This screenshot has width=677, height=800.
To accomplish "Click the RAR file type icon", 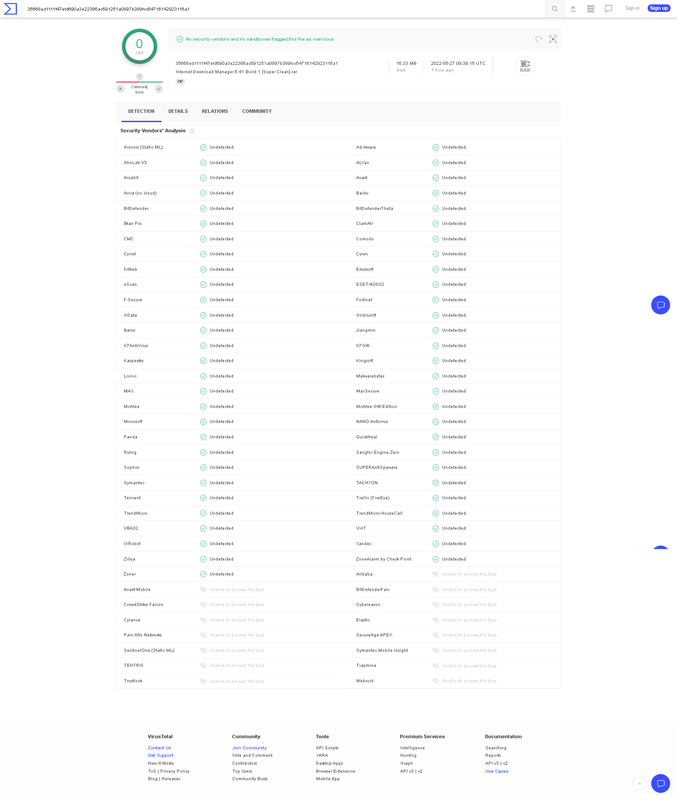I will click(524, 66).
